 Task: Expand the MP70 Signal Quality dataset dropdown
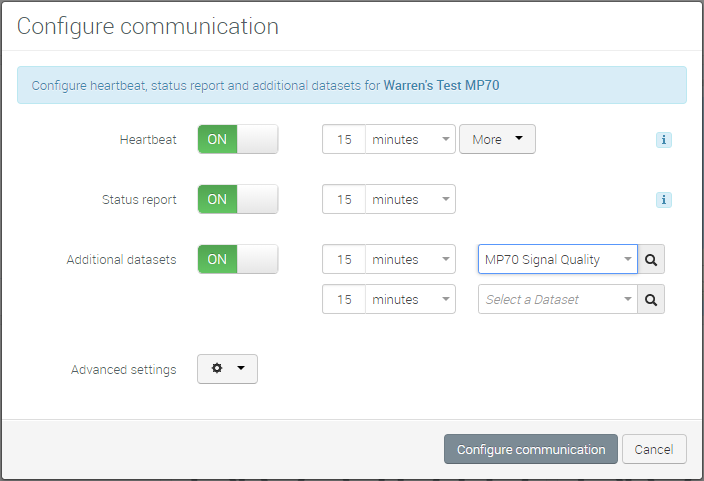point(557,259)
